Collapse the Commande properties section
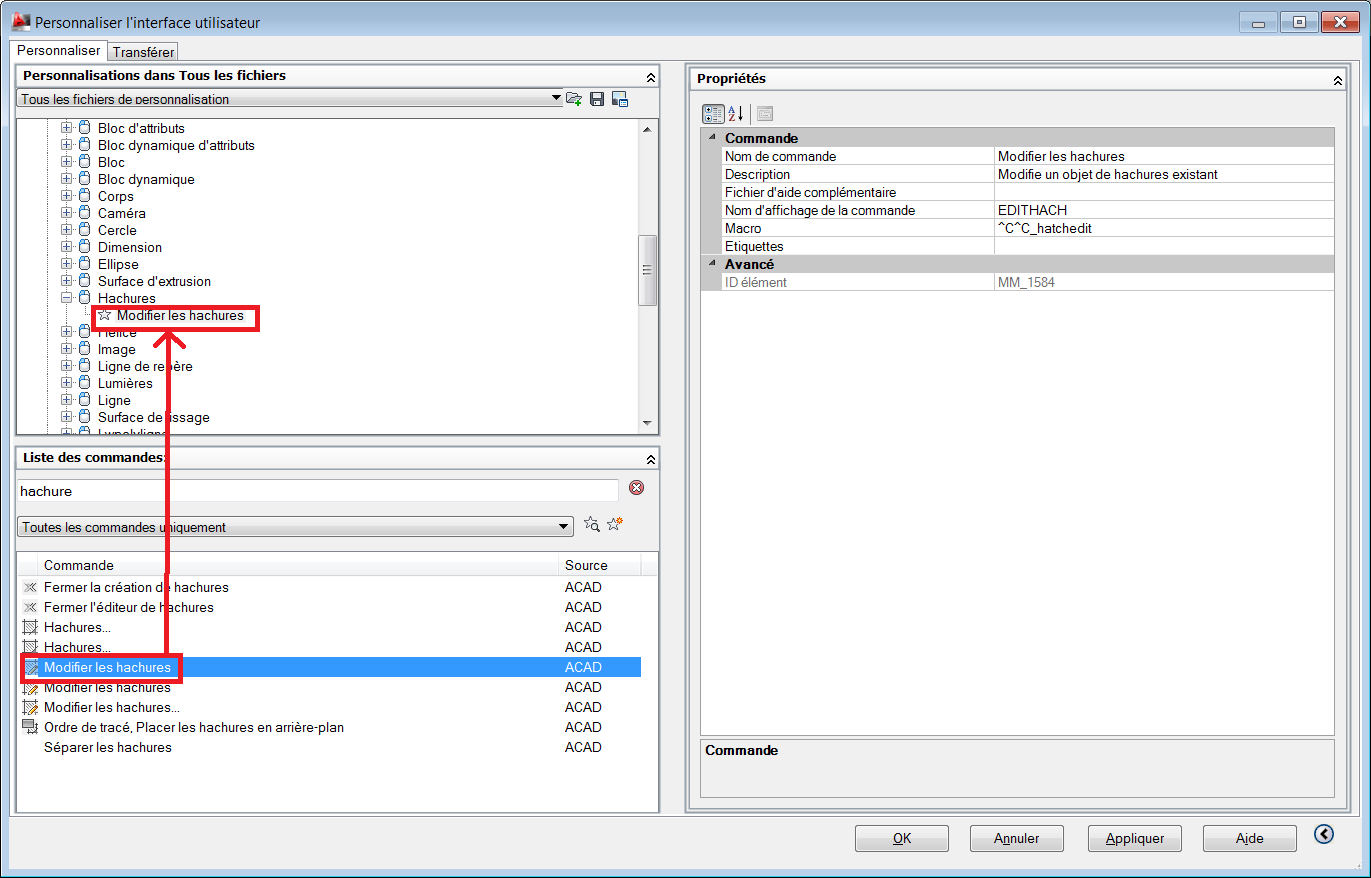 click(x=712, y=138)
